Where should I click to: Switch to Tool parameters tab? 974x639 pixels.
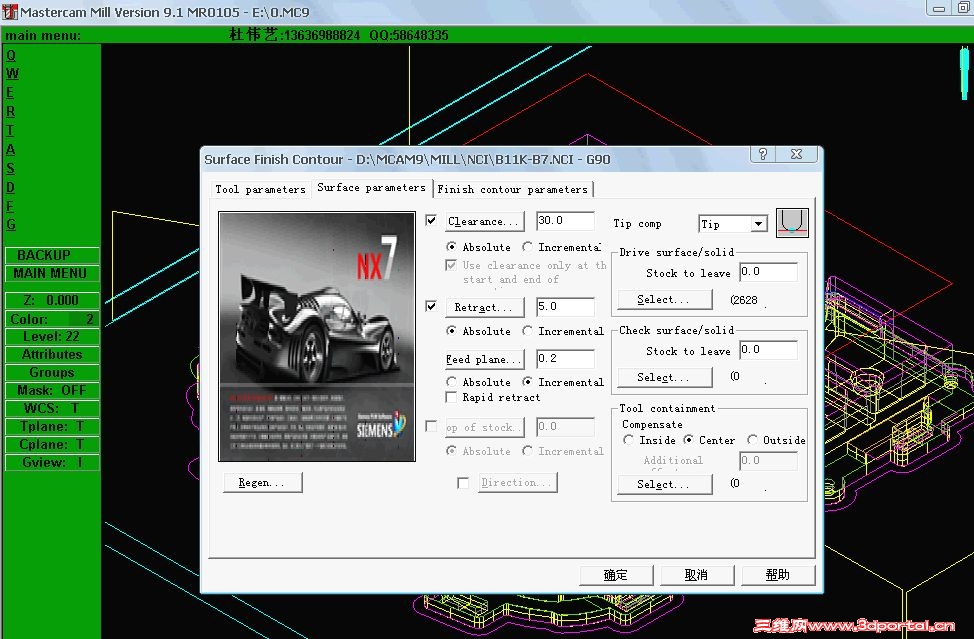coord(260,189)
